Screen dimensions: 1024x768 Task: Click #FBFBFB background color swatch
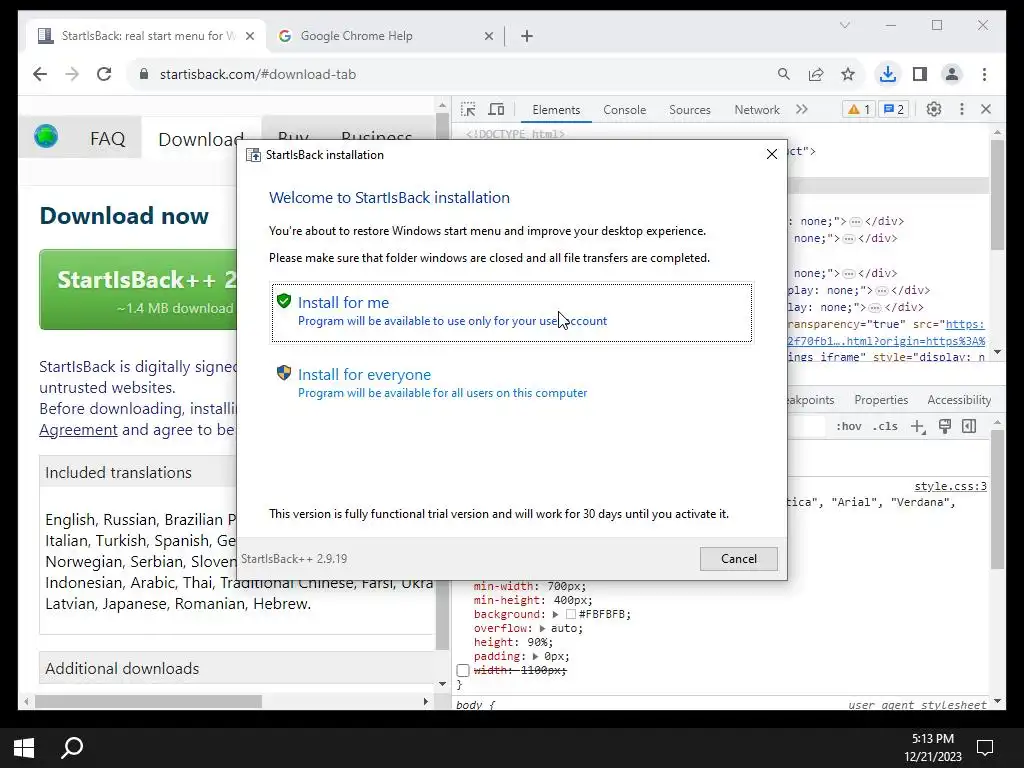pos(571,615)
